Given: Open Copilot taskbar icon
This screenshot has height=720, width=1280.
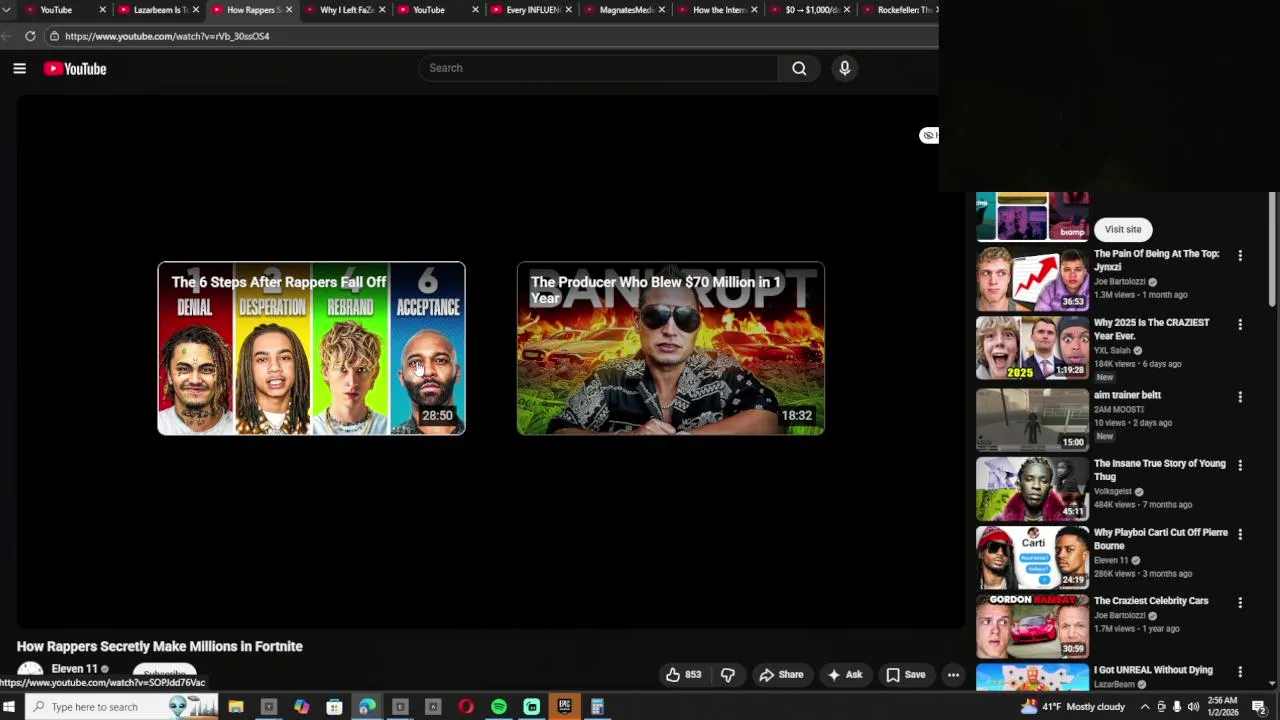Looking at the screenshot, I should point(301,707).
